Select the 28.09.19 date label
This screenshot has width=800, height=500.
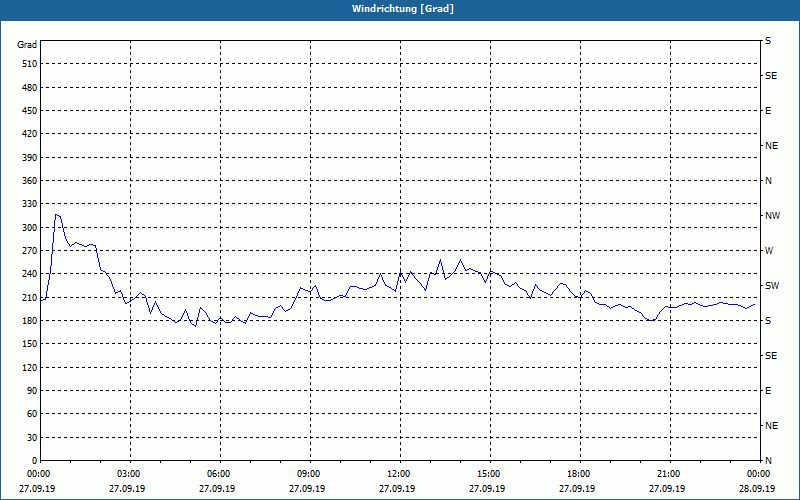[757, 489]
